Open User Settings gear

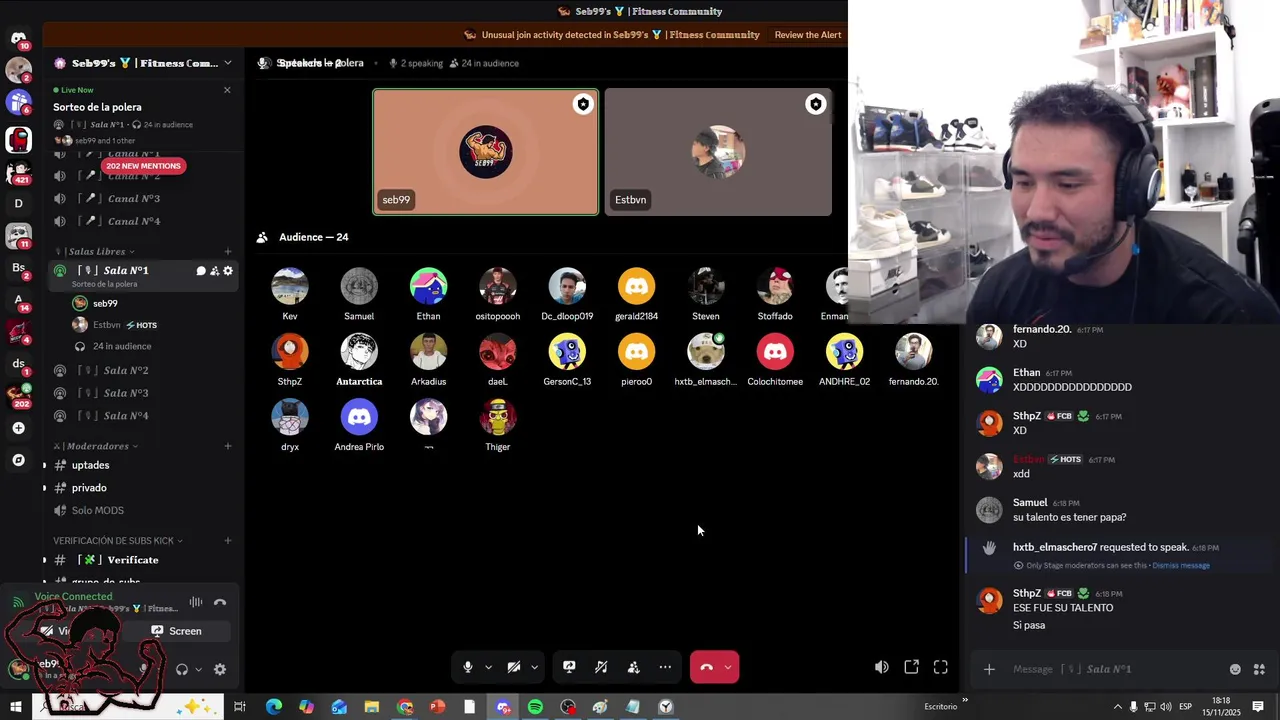click(220, 670)
